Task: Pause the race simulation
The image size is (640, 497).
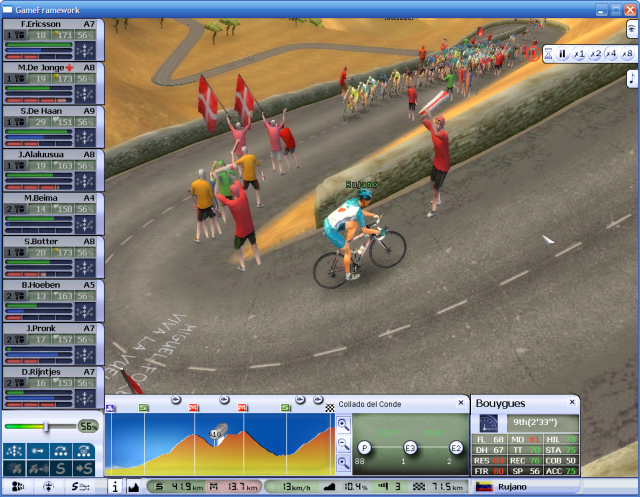Action: [562, 54]
